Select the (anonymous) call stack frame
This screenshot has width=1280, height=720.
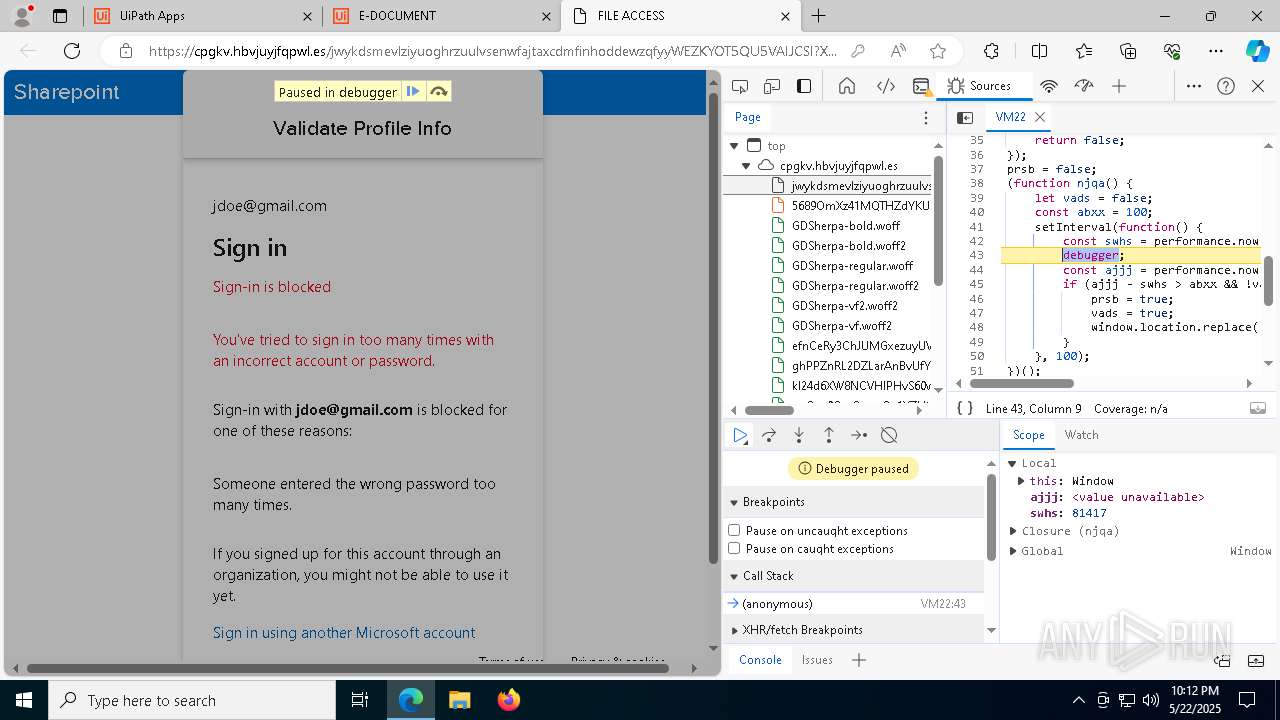click(x=853, y=604)
